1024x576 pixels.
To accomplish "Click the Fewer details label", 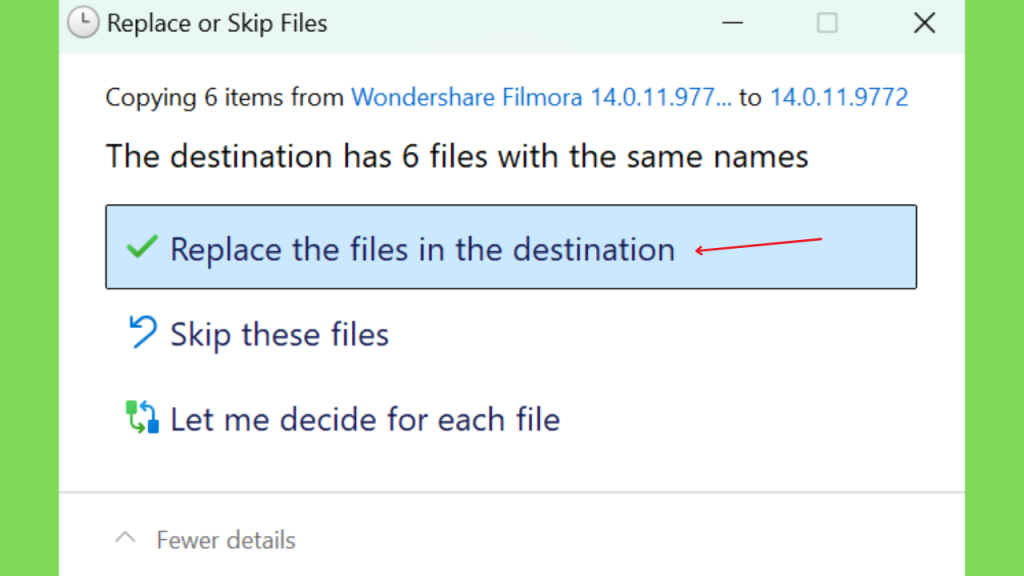I will pos(226,540).
